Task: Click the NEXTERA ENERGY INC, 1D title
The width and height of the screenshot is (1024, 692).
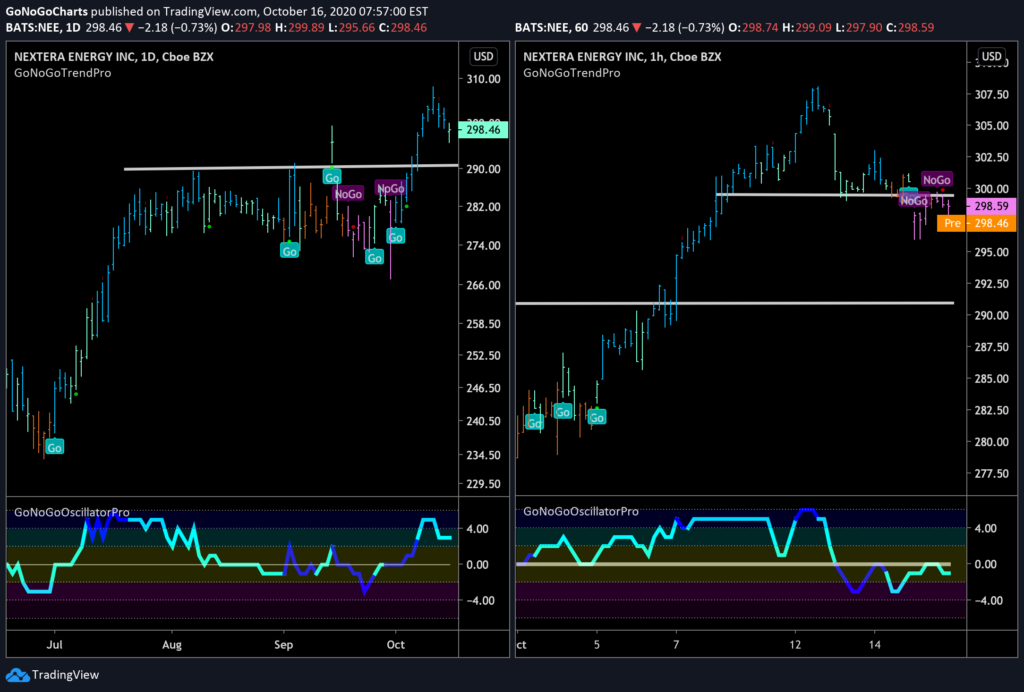Action: 114,57
